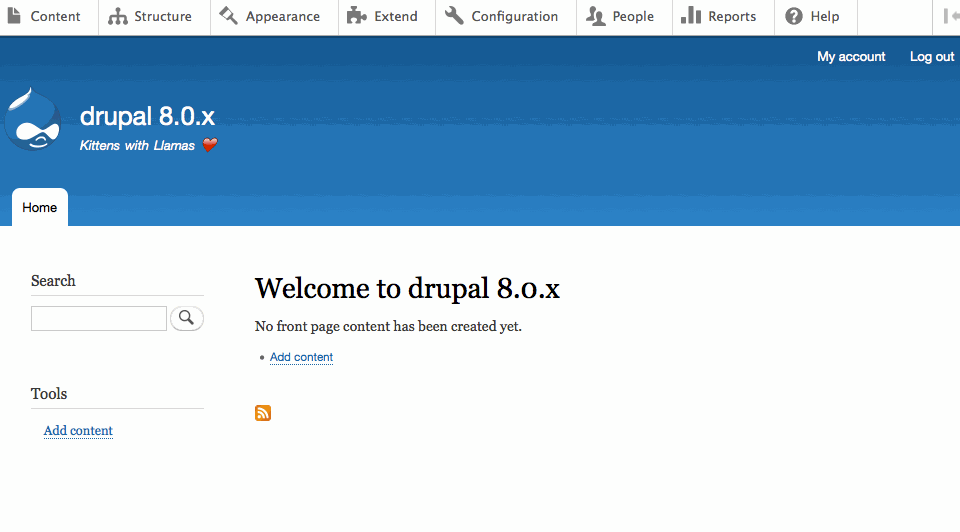Open the Help menu label
This screenshot has height=532, width=960.
tap(825, 17)
